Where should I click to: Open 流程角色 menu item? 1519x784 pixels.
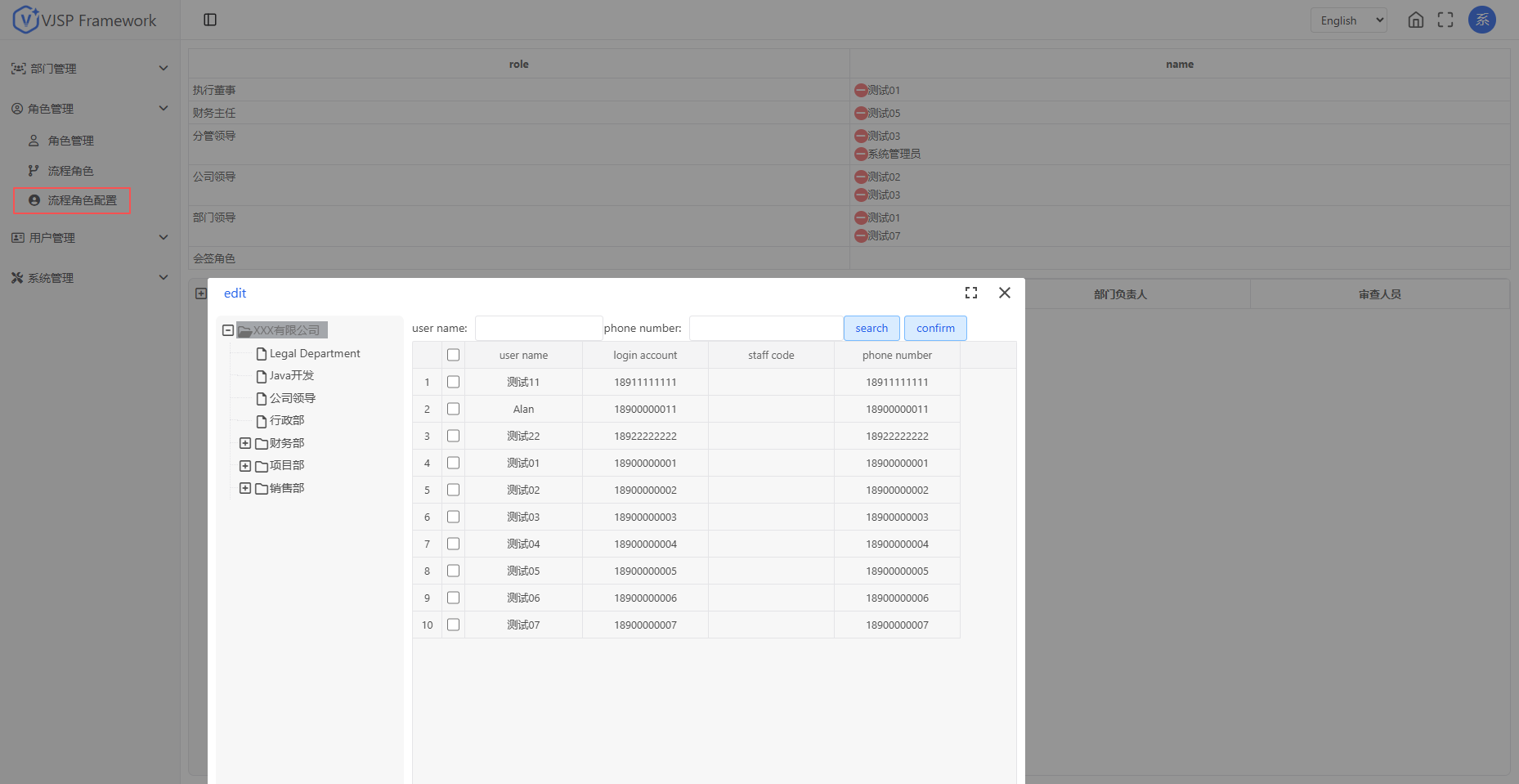tap(71, 171)
